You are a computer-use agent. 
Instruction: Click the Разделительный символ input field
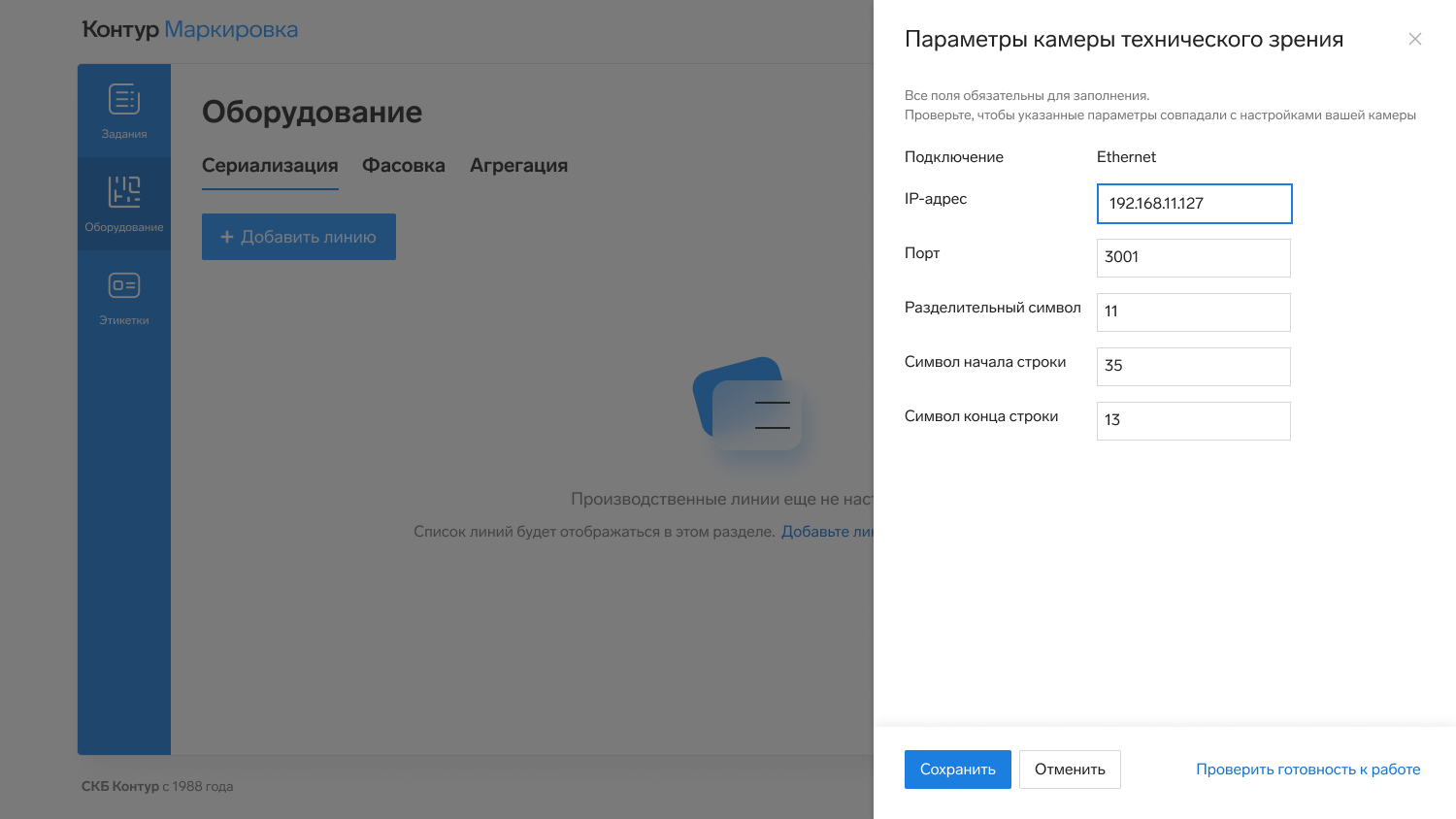click(x=1194, y=312)
